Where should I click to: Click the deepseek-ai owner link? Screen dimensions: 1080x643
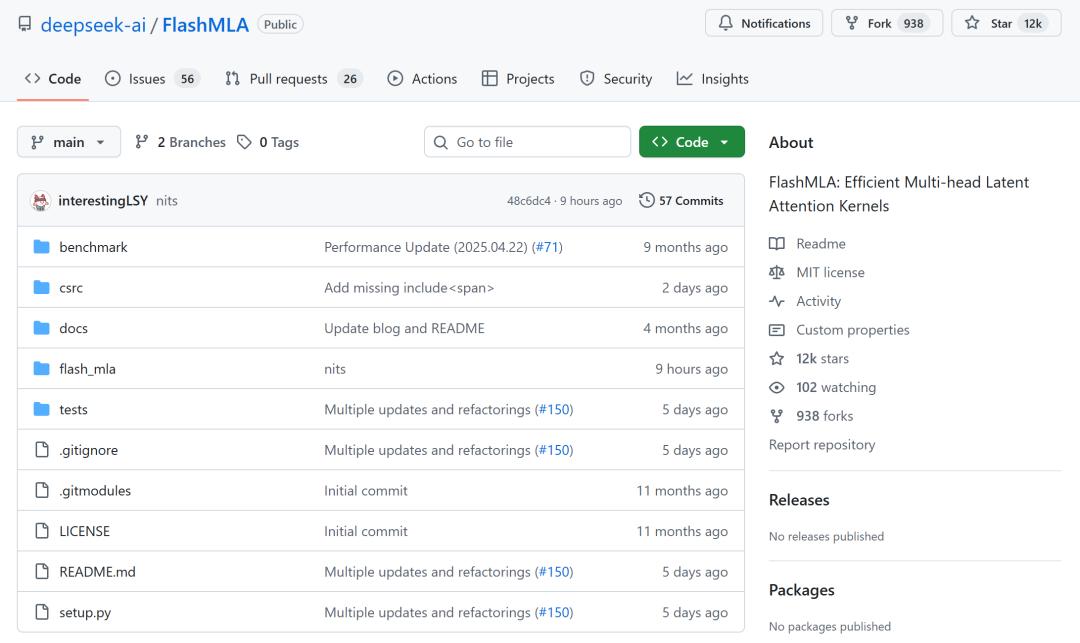pyautogui.click(x=93, y=24)
